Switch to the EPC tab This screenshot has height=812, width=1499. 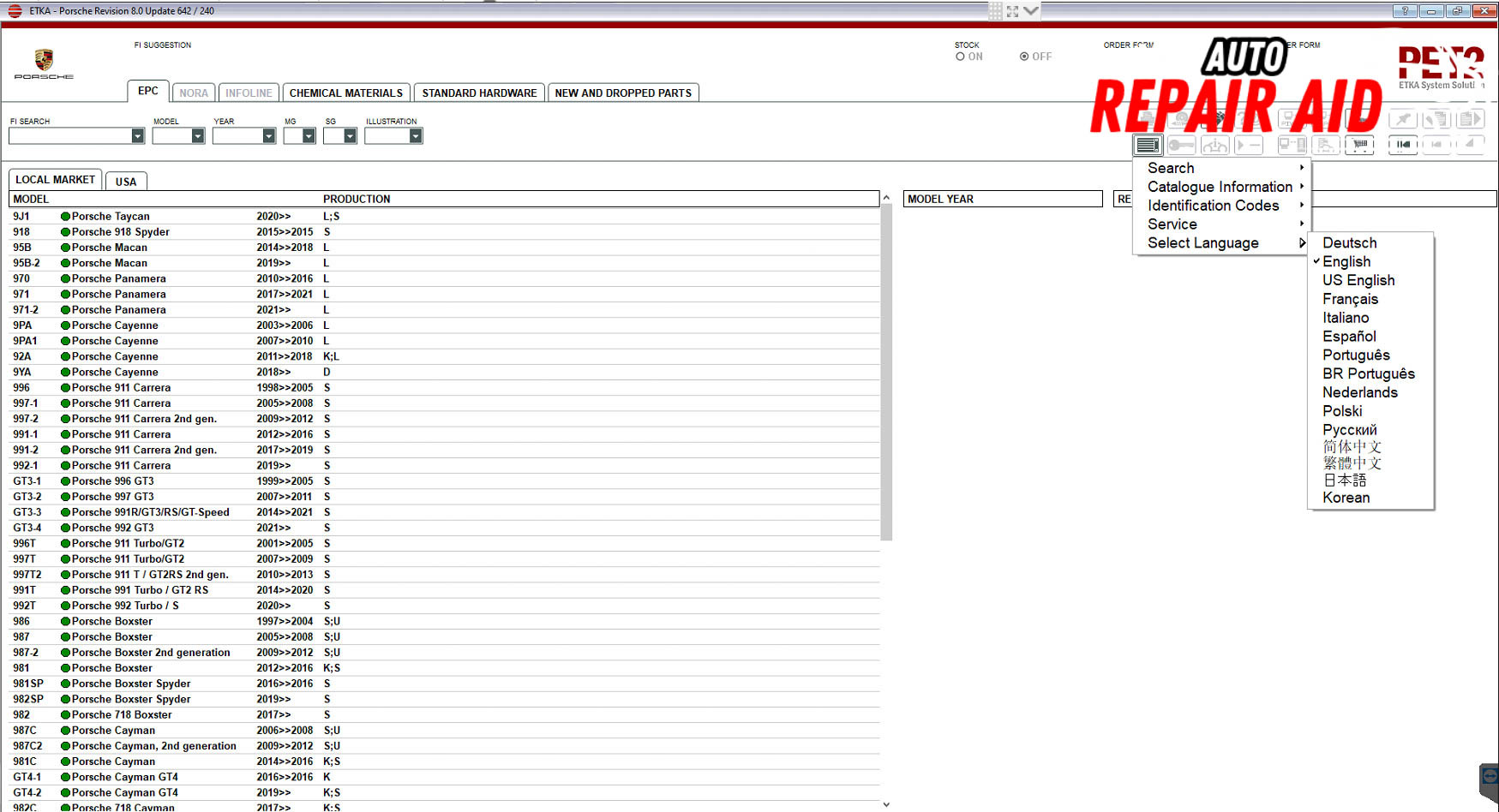point(147,91)
